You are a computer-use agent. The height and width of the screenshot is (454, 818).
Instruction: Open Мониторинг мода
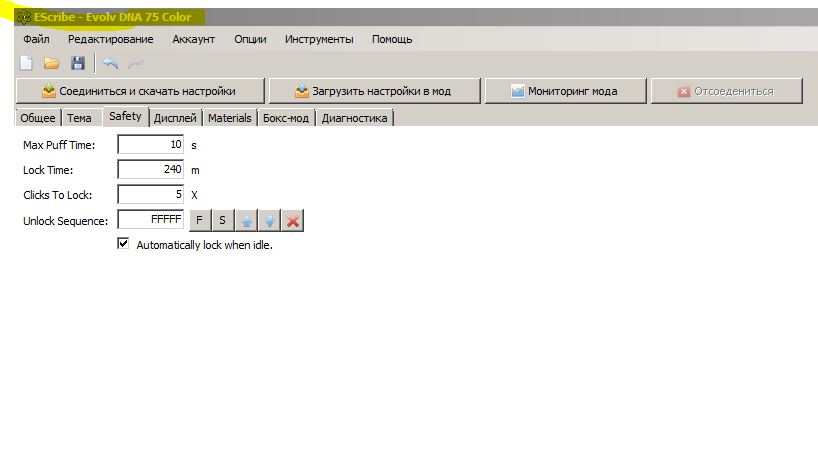pyautogui.click(x=566, y=91)
